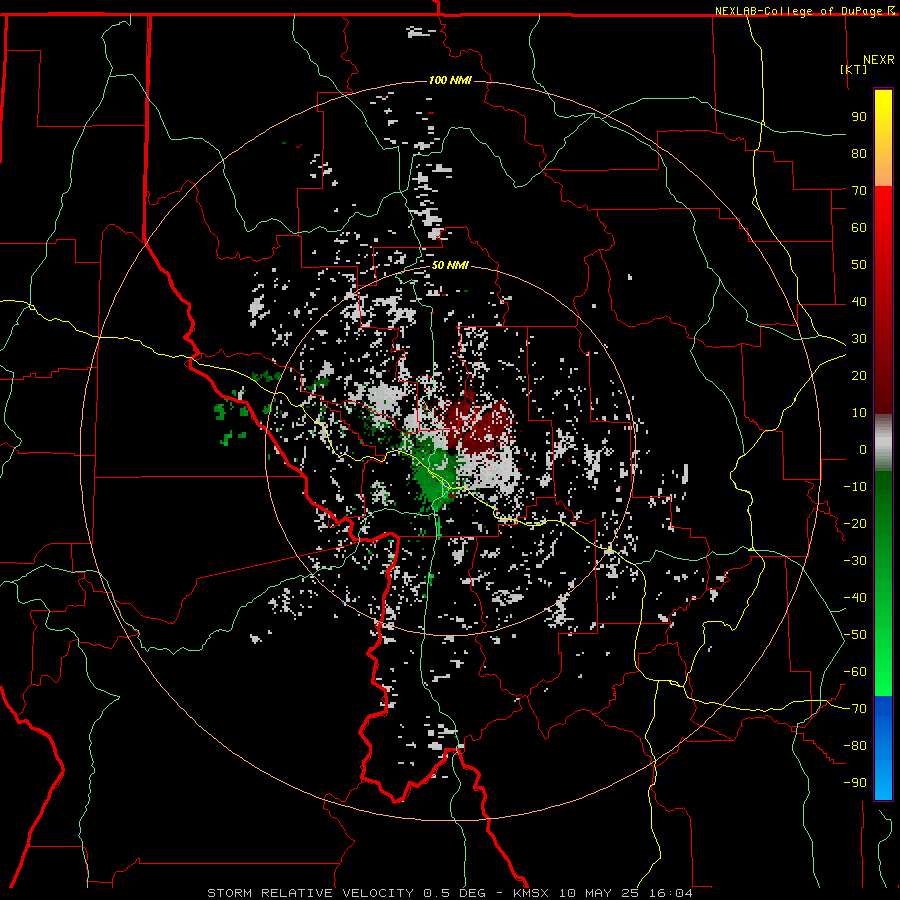900x900 pixels.
Task: Click the large green inbound velocity patch
Action: pos(433,472)
